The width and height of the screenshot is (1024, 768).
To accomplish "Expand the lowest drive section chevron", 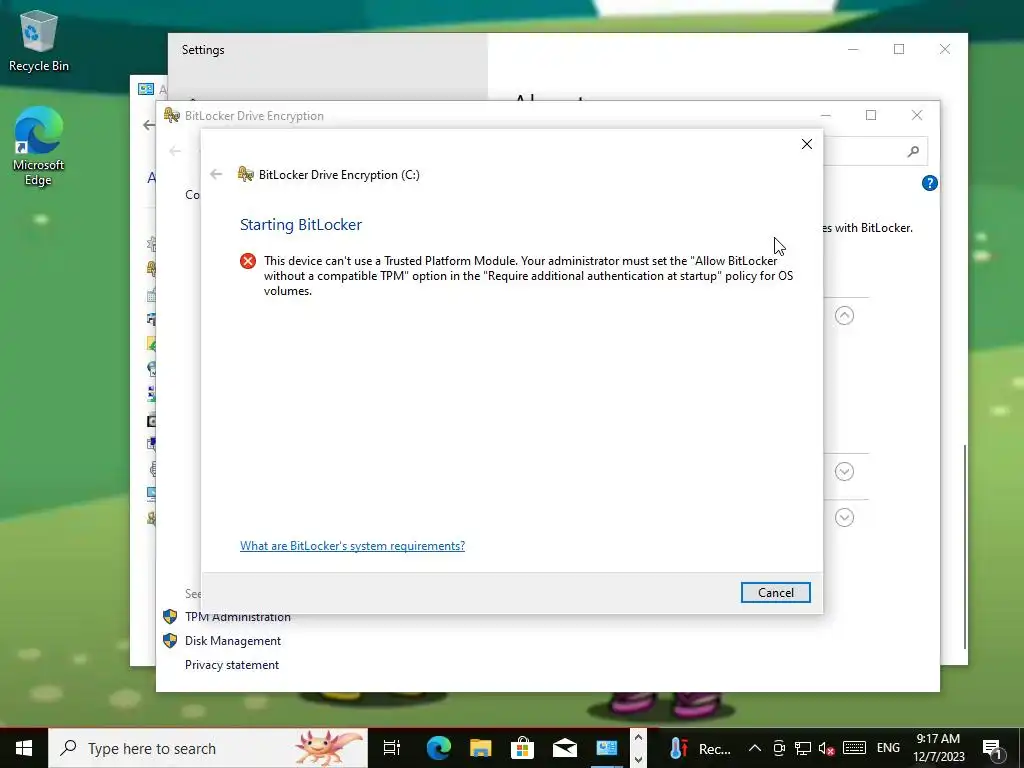I will (x=844, y=518).
